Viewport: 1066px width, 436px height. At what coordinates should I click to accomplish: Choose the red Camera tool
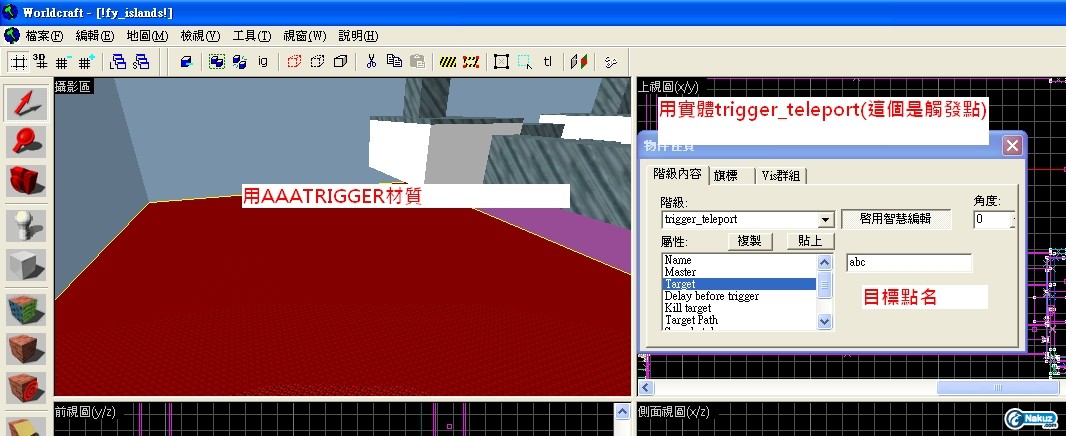27,182
